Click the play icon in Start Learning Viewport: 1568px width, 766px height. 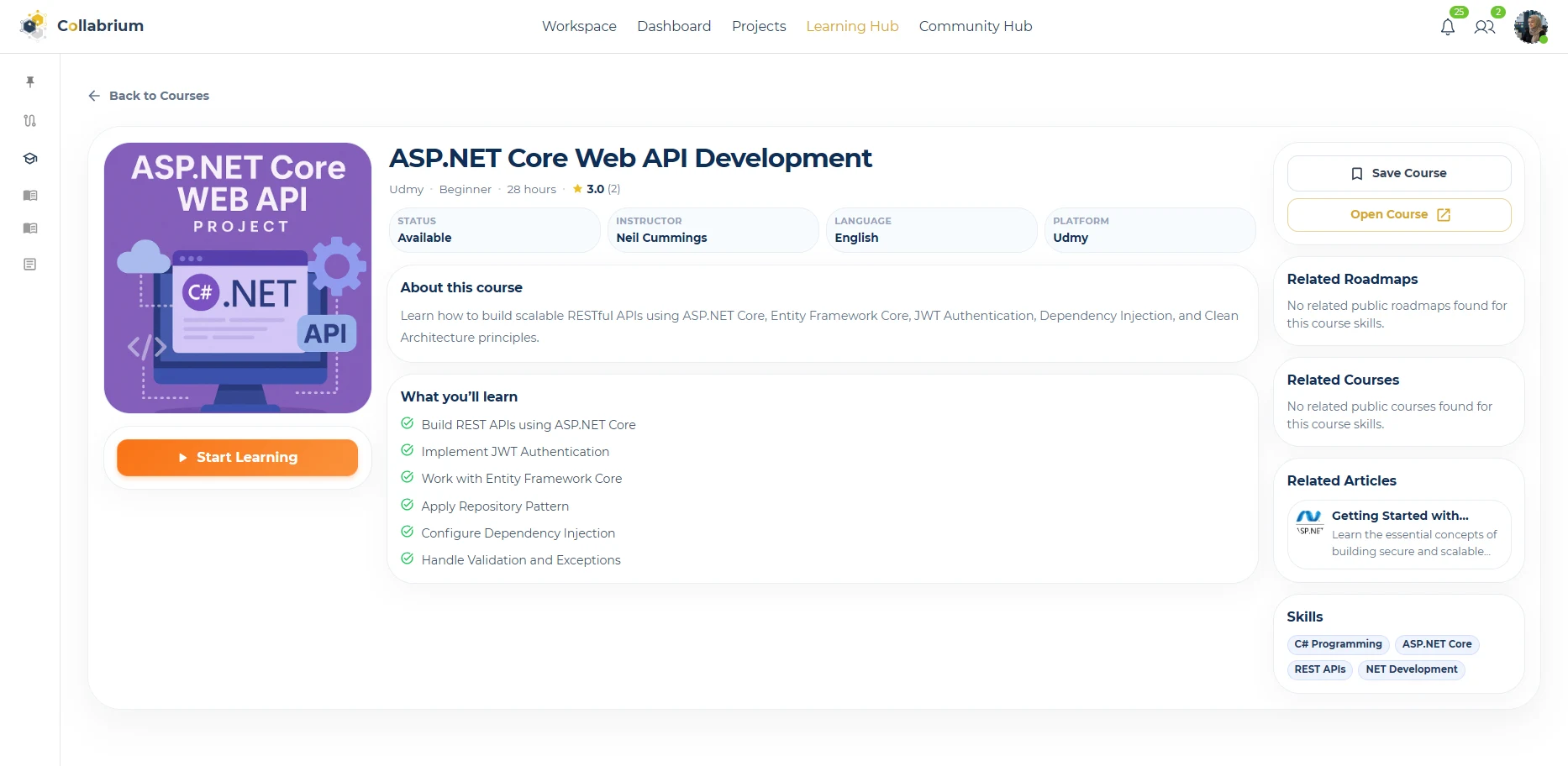182,458
